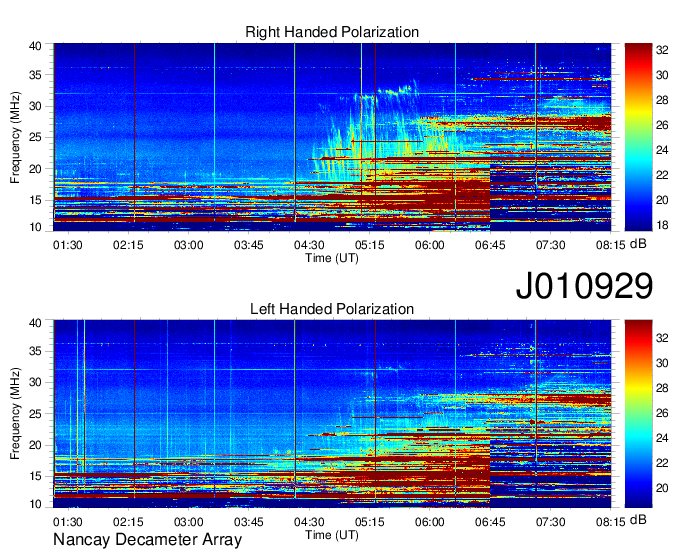Click the "03:00" time tick of the lower plot
The image size is (680, 552).
click(189, 522)
